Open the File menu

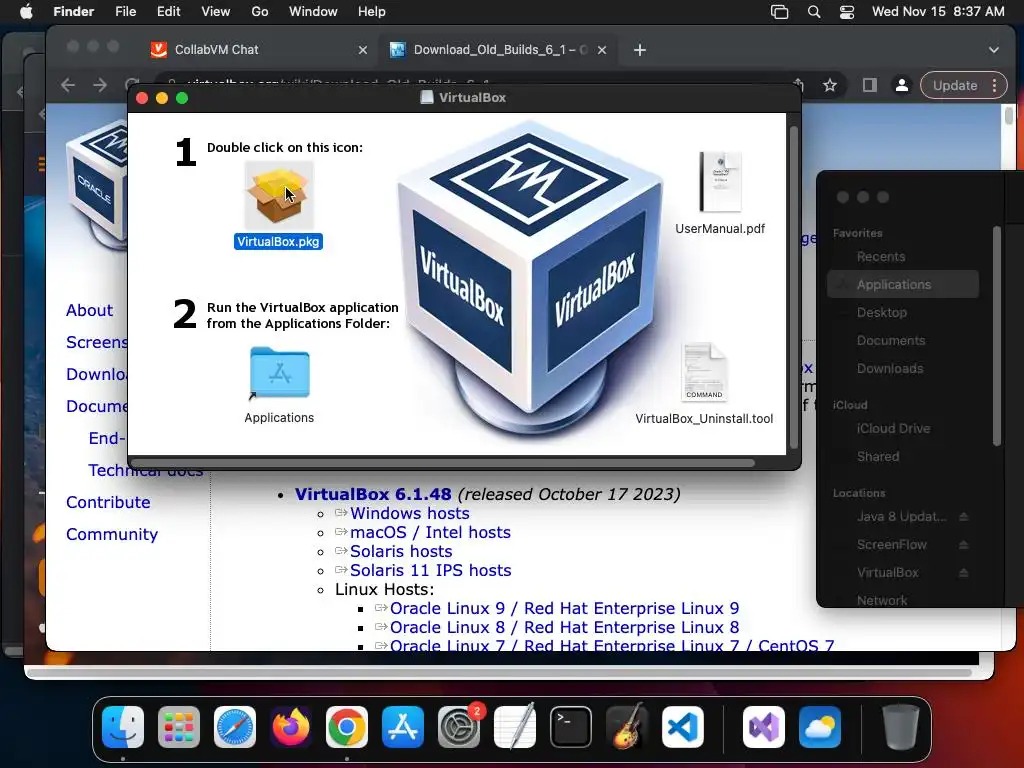125,12
